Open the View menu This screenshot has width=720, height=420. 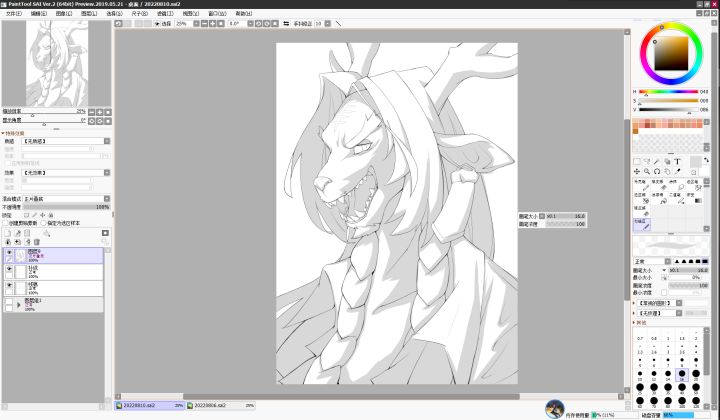pos(191,14)
